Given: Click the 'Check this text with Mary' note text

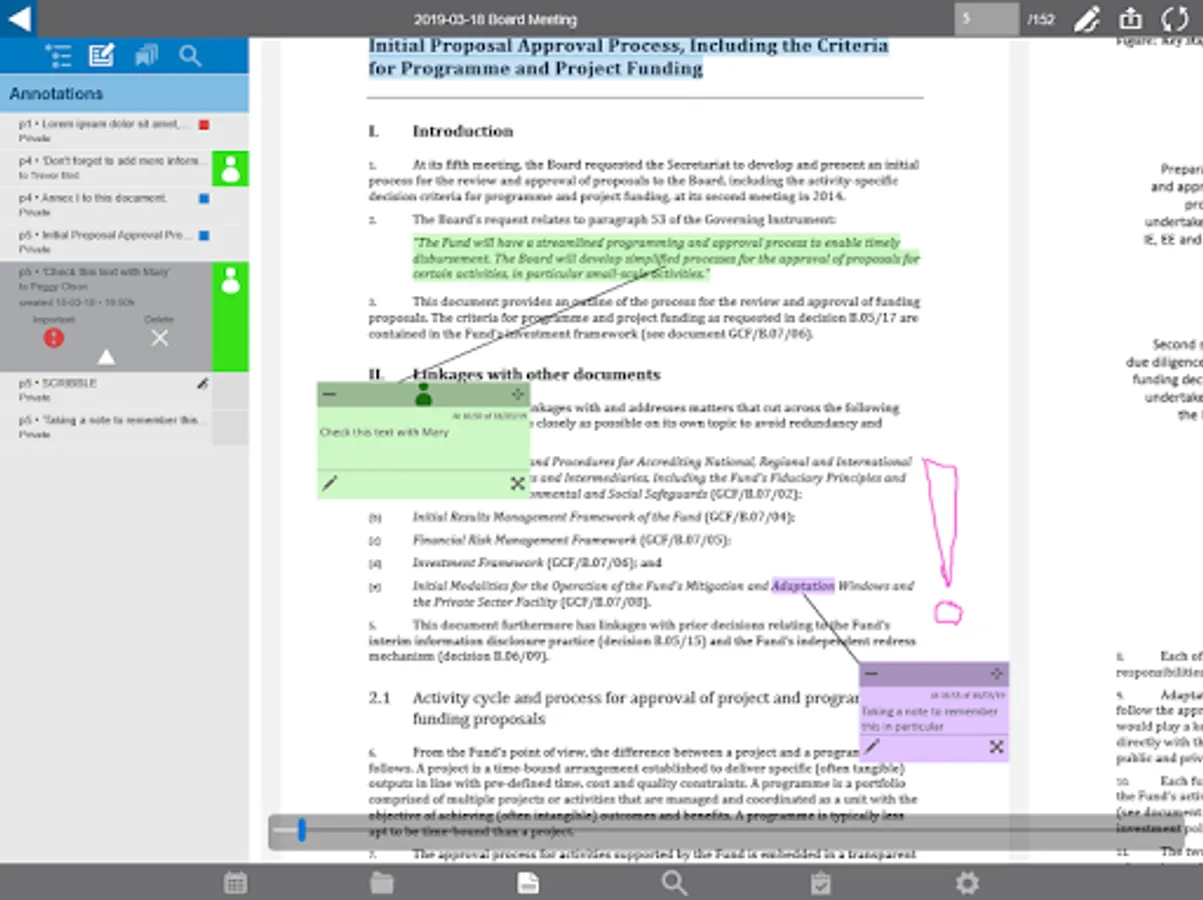Looking at the screenshot, I should (x=384, y=433).
